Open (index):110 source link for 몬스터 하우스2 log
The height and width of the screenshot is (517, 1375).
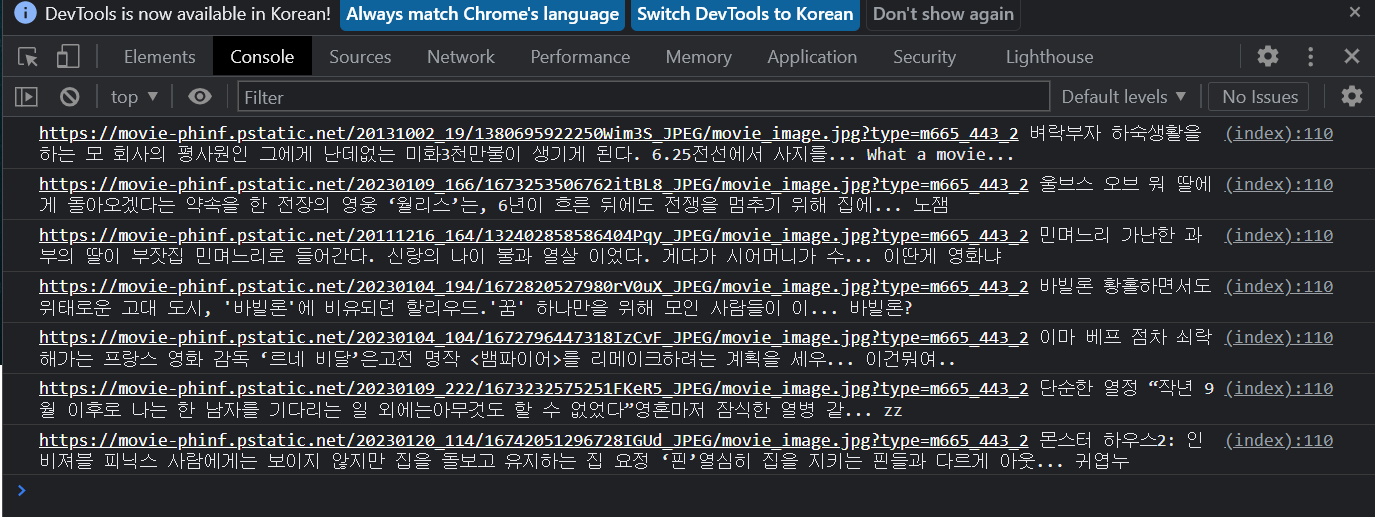1279,440
